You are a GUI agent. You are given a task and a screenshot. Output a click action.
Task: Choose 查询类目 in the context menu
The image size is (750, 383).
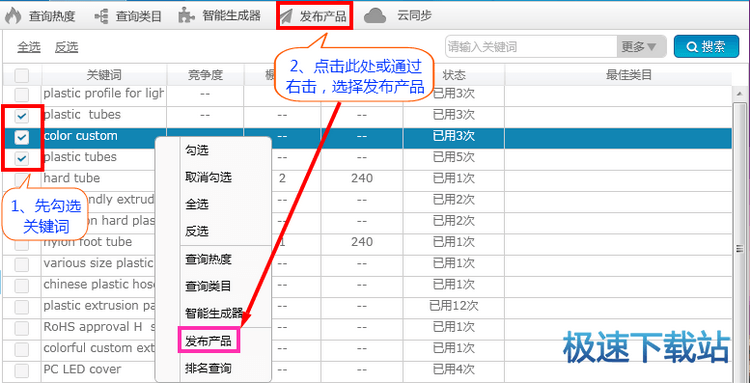pos(213,286)
